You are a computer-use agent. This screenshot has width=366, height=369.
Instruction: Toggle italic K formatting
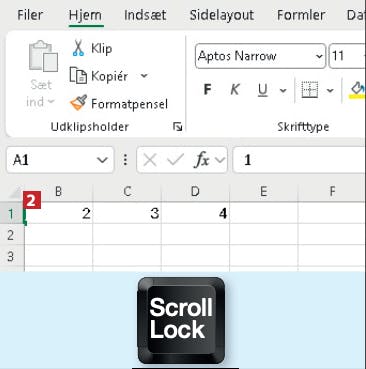pyautogui.click(x=235, y=89)
